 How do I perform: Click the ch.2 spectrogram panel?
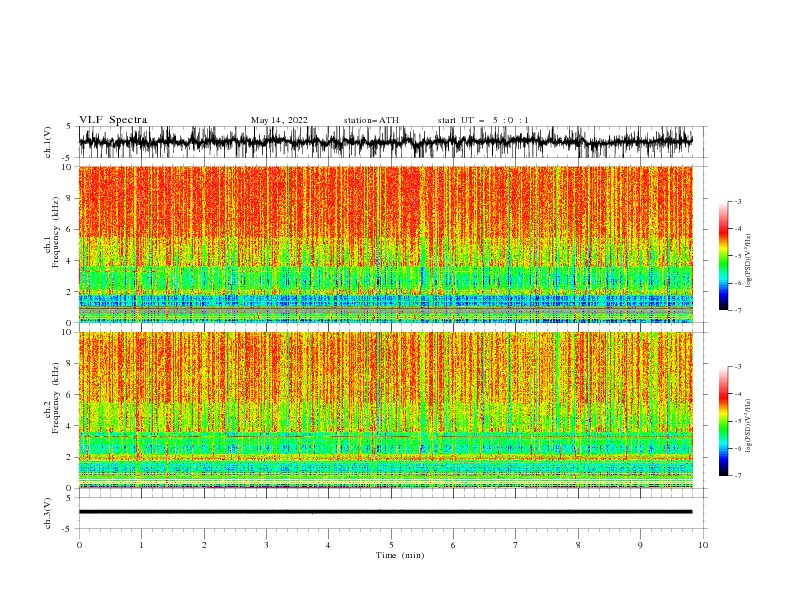[386, 410]
